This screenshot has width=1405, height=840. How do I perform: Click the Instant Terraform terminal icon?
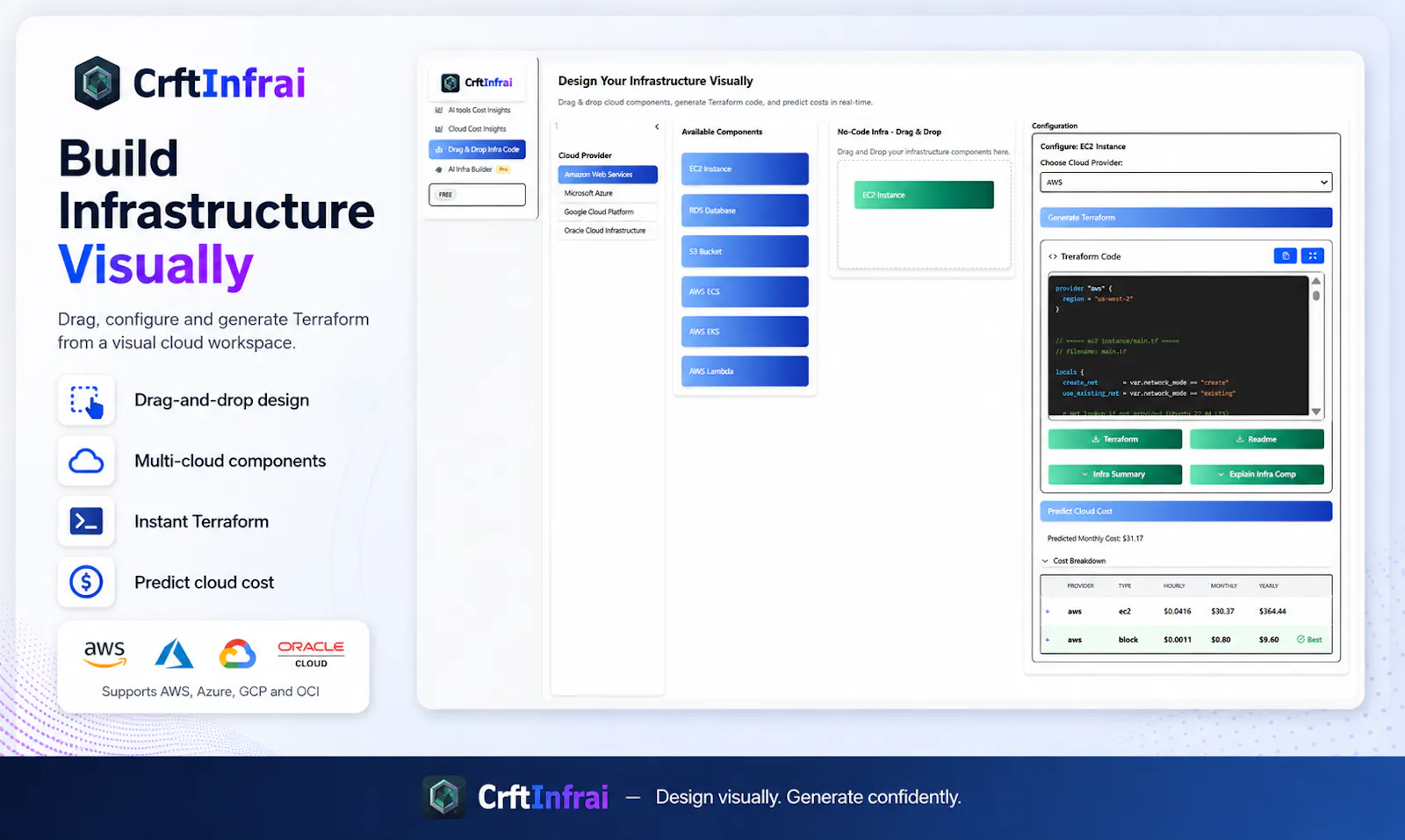point(86,521)
